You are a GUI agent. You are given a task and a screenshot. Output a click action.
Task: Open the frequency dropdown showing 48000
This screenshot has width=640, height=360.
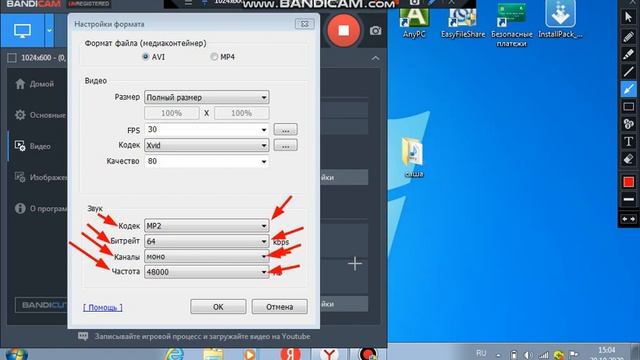[207, 272]
